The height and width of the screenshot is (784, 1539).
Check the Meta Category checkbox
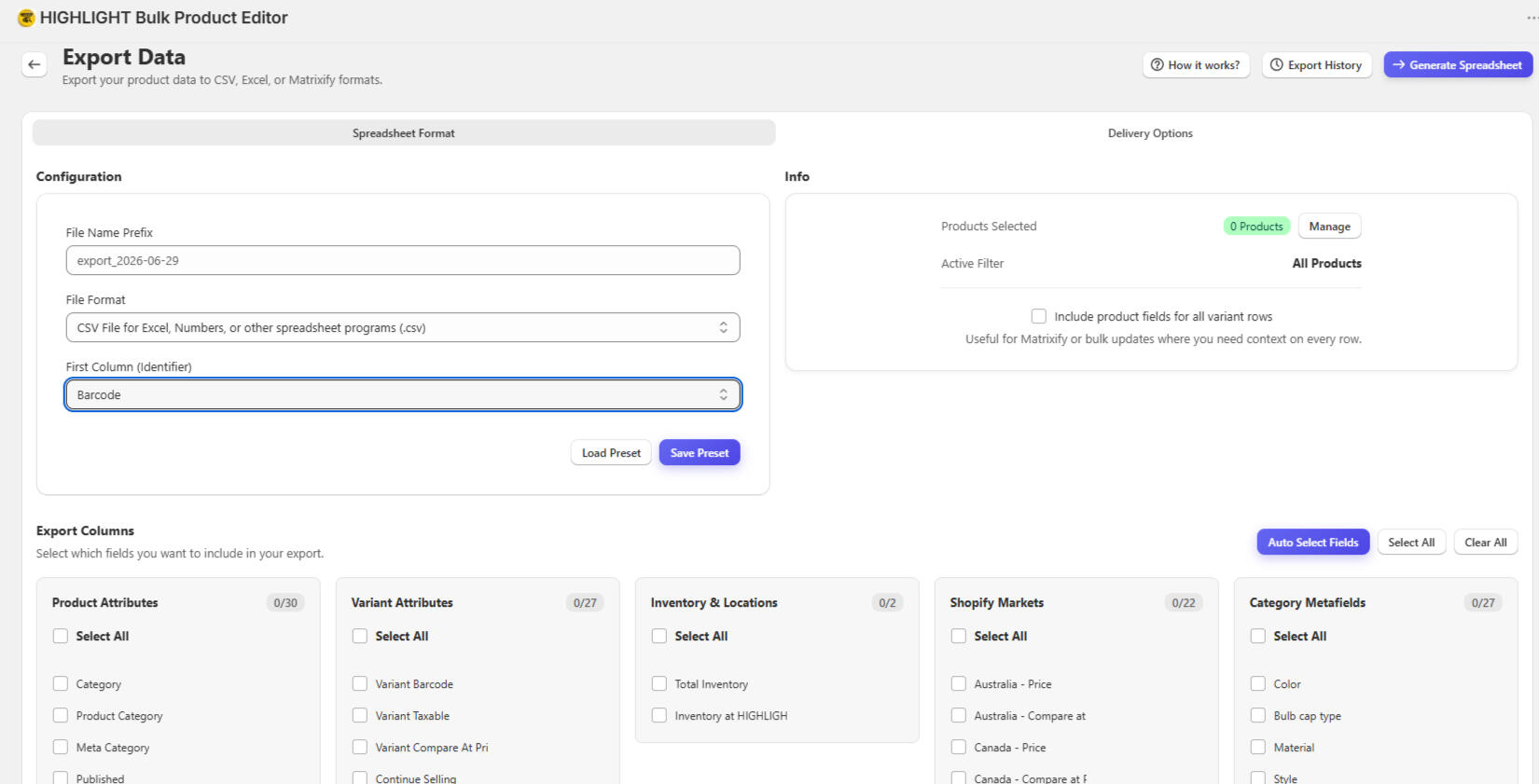pyautogui.click(x=61, y=747)
